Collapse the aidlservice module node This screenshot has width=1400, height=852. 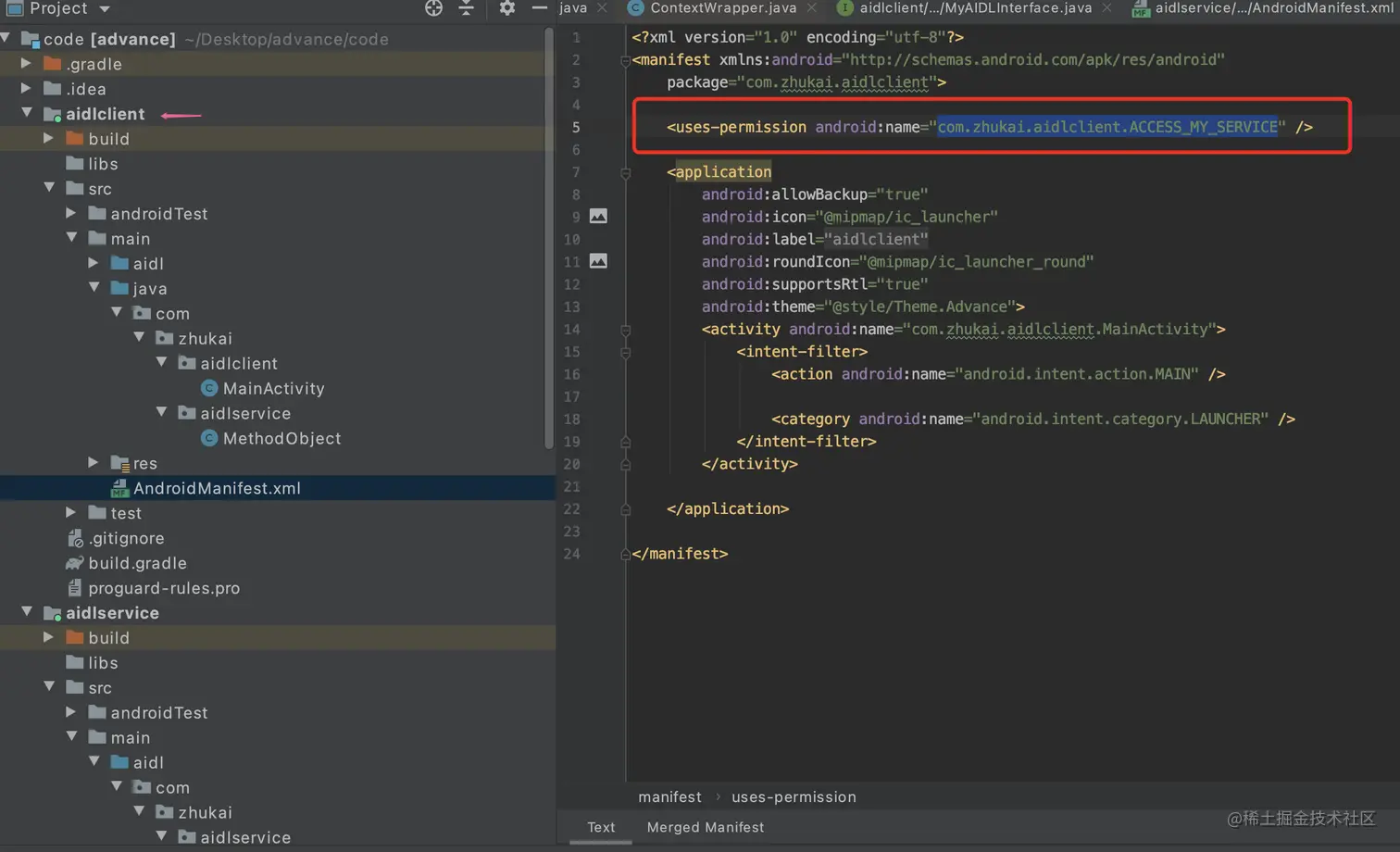(27, 612)
